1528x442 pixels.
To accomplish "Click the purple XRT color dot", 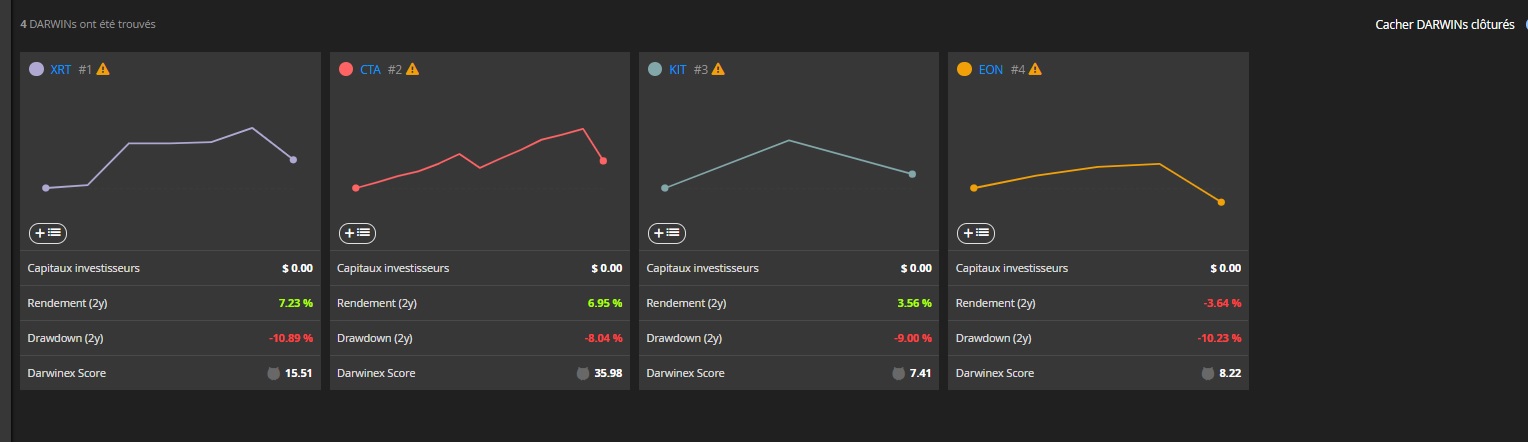I will click(37, 69).
